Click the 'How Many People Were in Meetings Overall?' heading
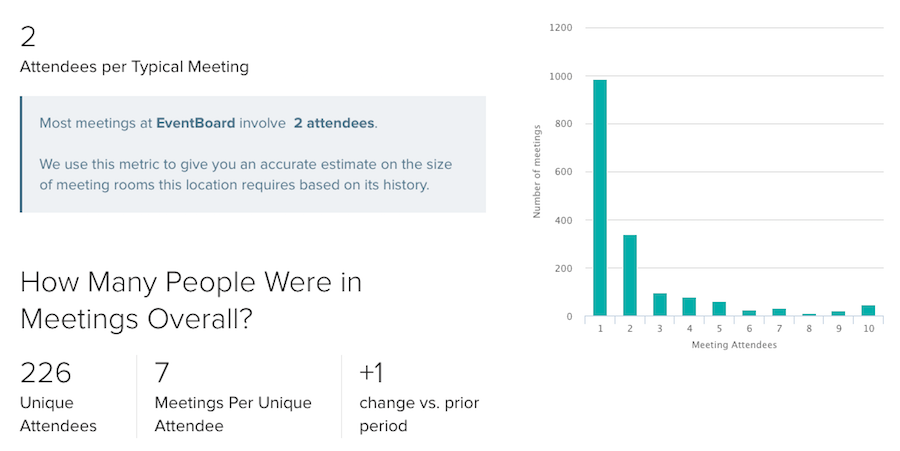The image size is (900, 451). (x=191, y=300)
